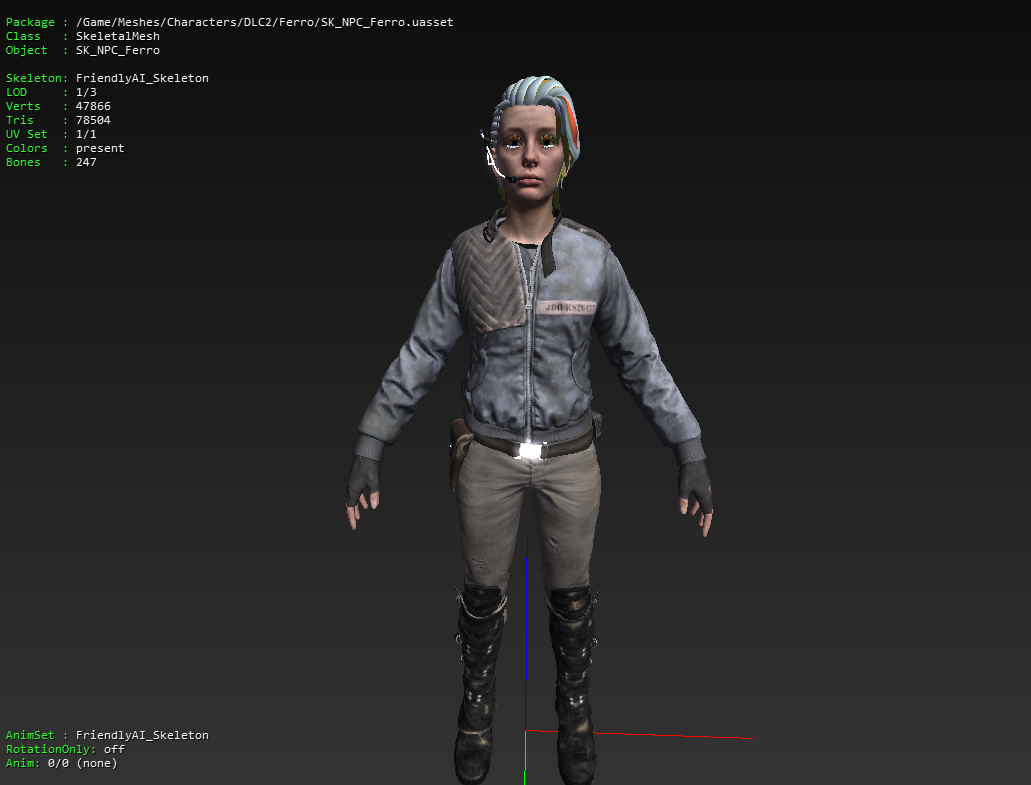Select the green 'Anim:' label
Viewport: 1031px width, 785px height.
(x=23, y=763)
